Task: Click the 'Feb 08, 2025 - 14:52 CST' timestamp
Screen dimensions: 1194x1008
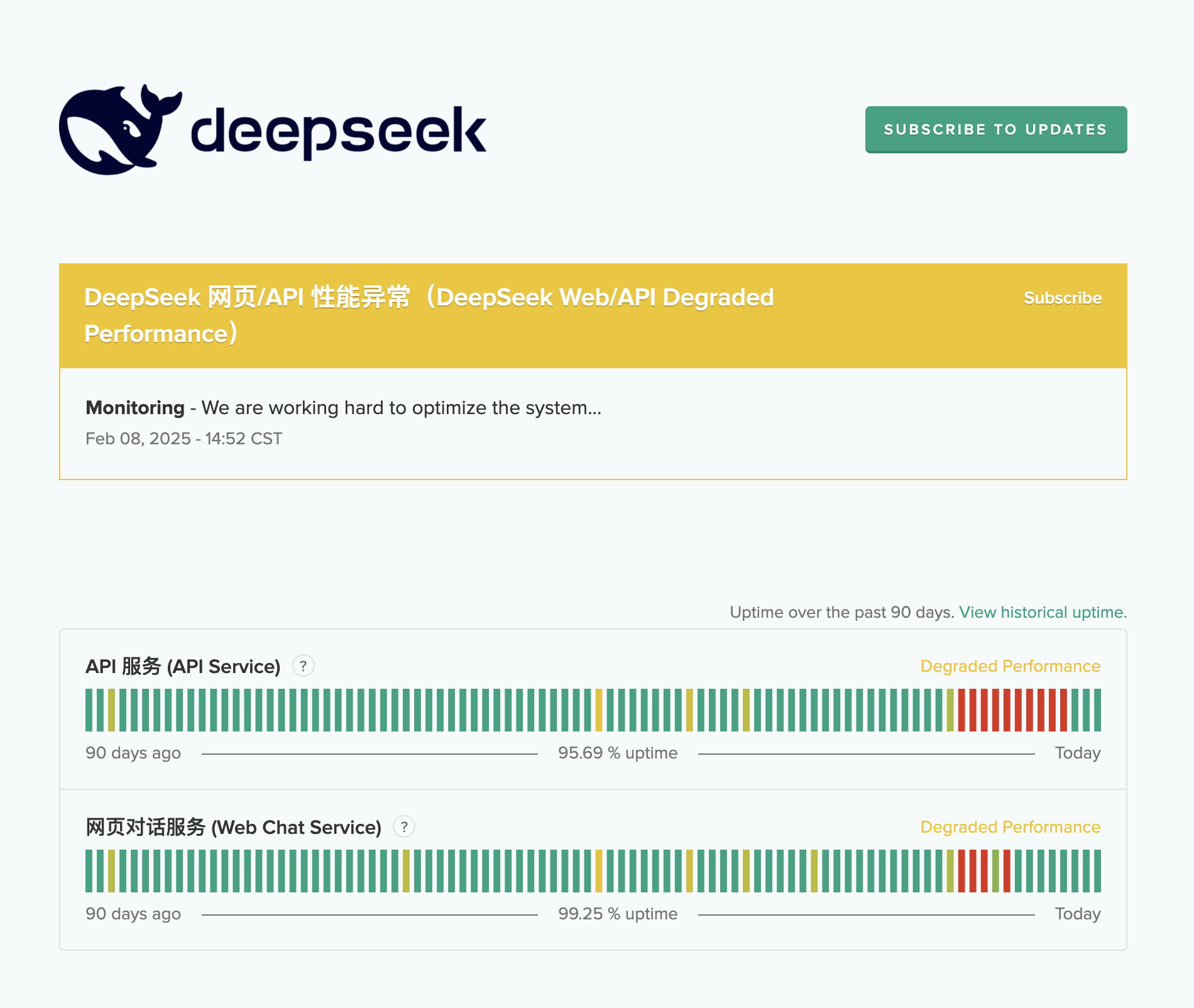Action: click(x=183, y=439)
